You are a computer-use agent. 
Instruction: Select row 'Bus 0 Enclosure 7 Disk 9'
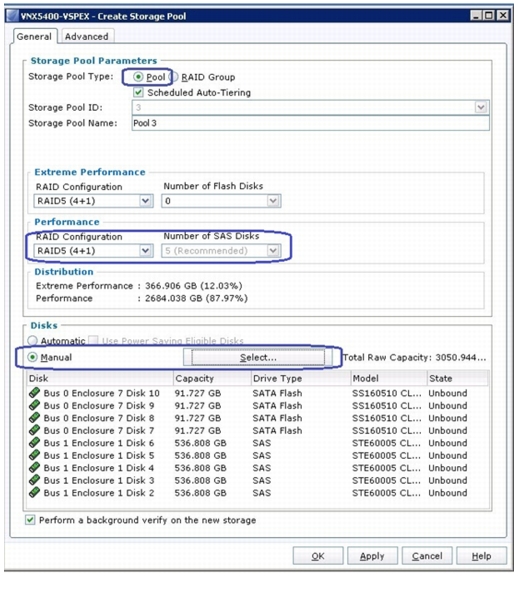pyautogui.click(x=258, y=405)
